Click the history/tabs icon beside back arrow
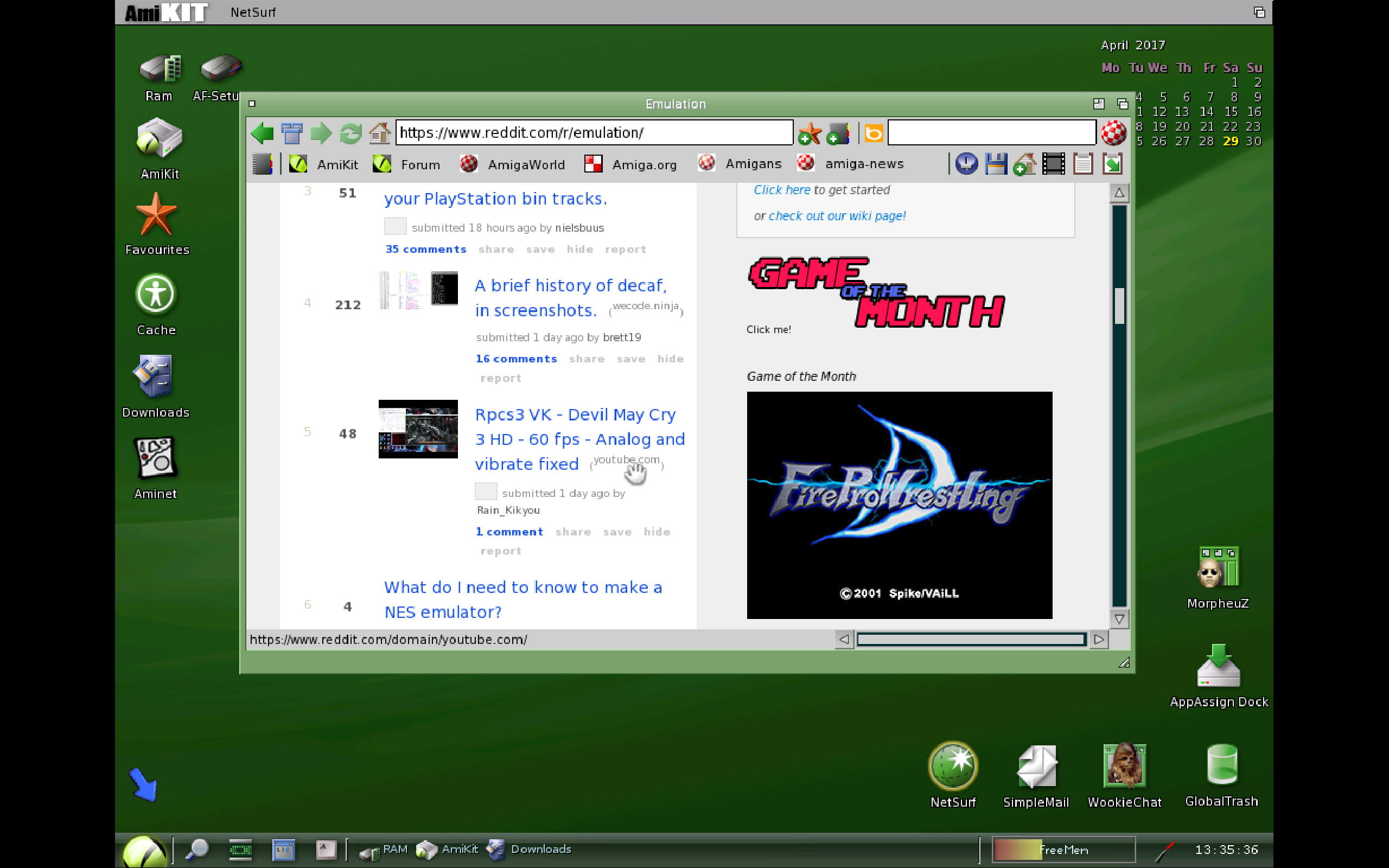 click(x=291, y=133)
